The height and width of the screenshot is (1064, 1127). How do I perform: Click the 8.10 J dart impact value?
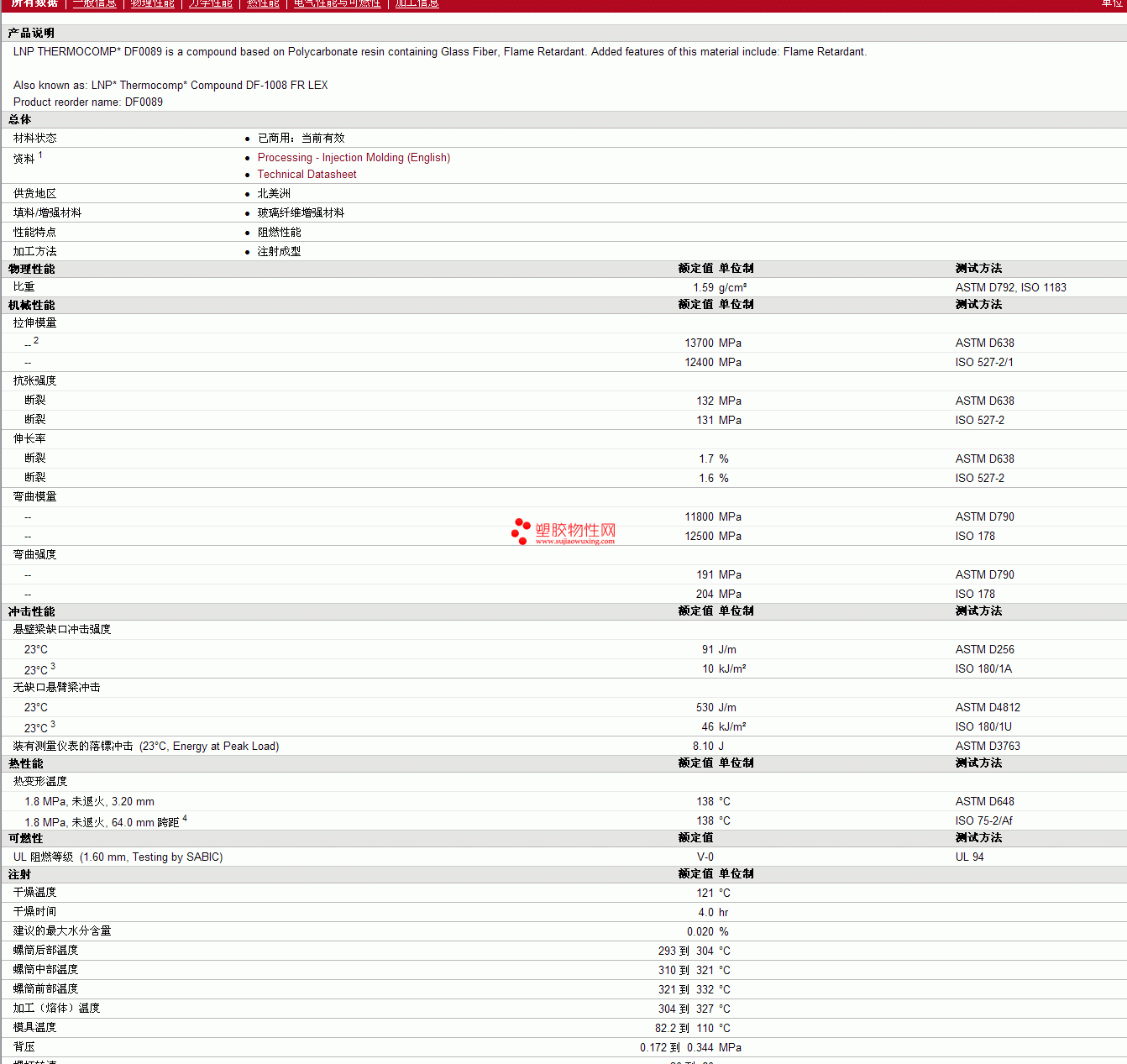708,746
